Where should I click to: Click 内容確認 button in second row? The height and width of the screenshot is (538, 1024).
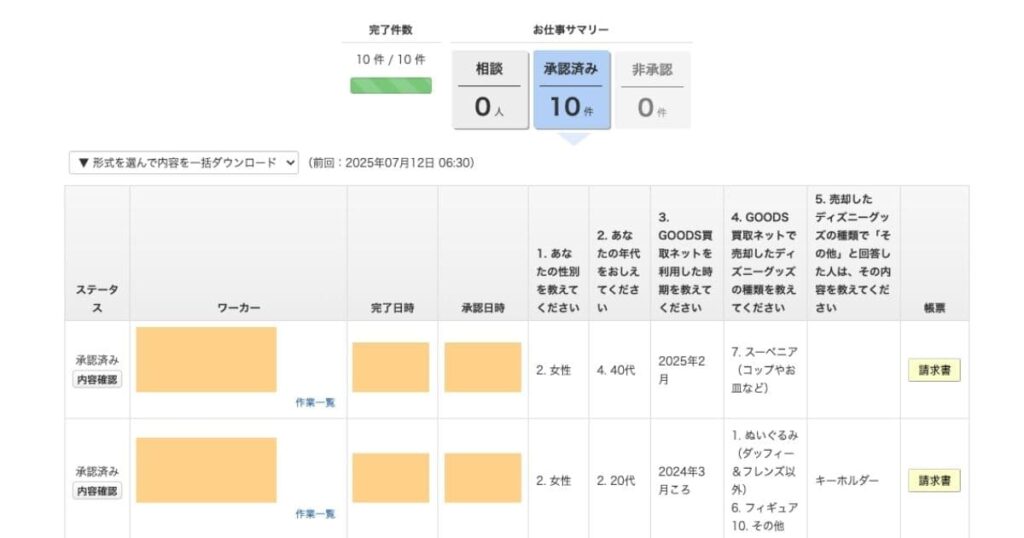click(x=97, y=491)
